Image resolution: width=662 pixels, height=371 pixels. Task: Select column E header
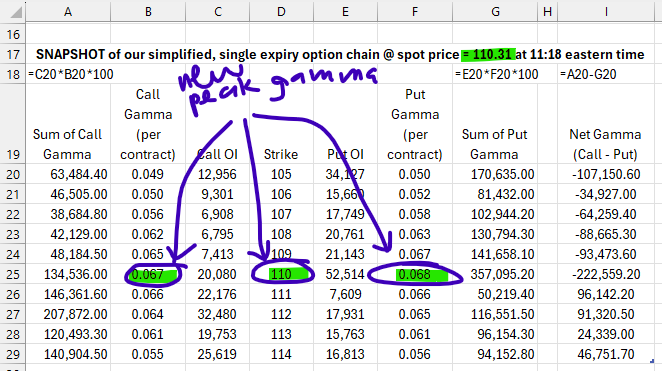click(345, 11)
